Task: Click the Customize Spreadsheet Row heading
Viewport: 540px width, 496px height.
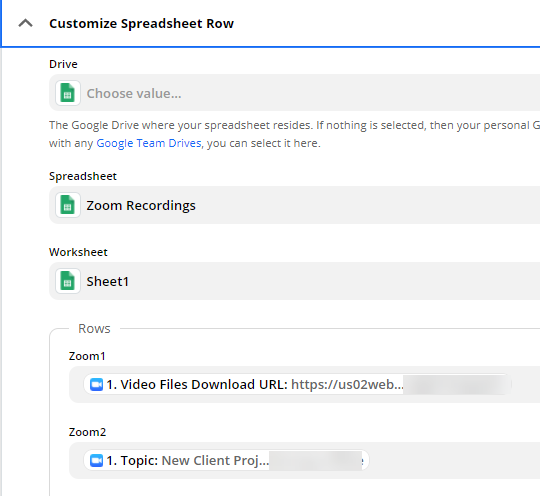Action: click(142, 23)
